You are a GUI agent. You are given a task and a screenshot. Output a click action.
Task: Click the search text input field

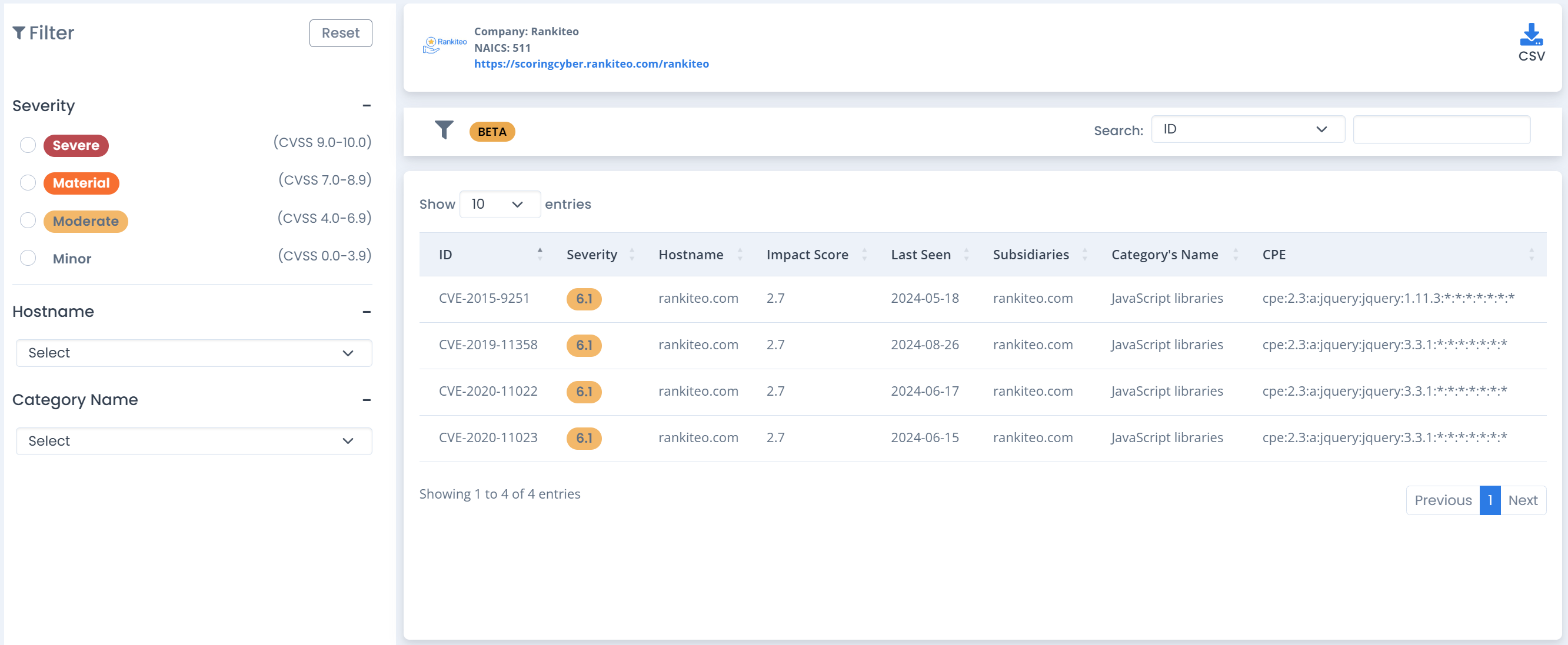(x=1441, y=129)
